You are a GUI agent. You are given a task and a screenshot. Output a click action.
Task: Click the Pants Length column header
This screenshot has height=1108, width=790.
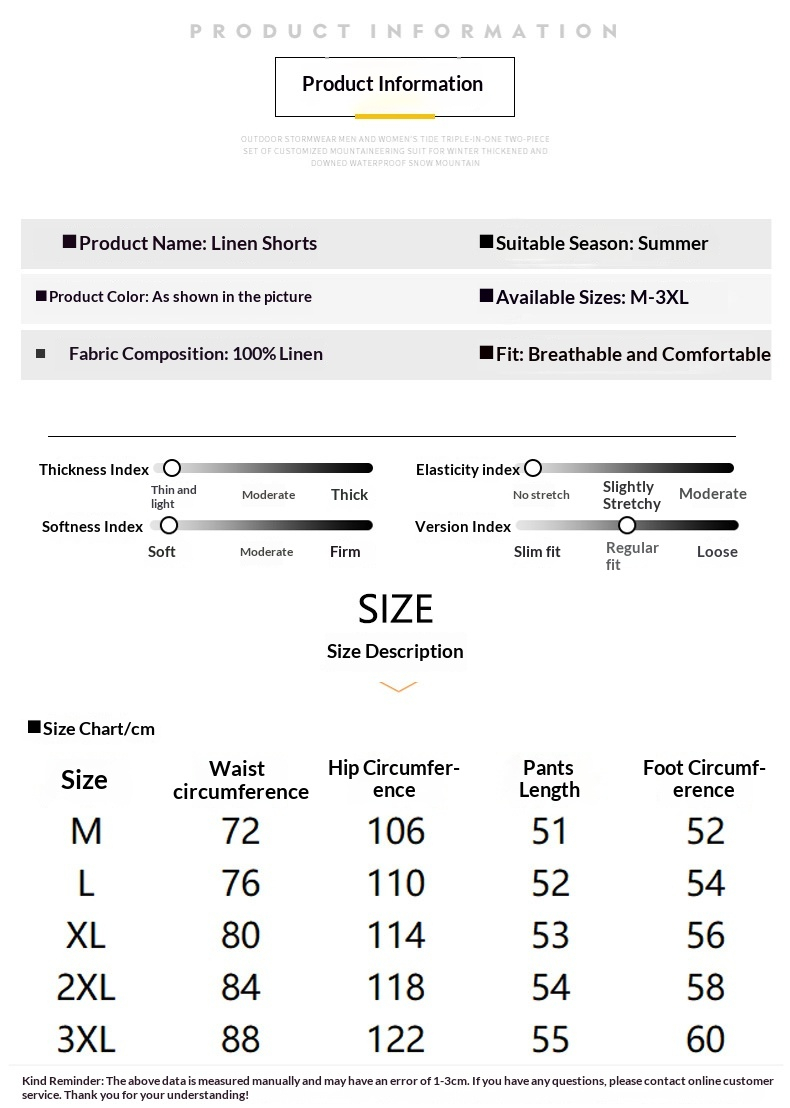pyautogui.click(x=549, y=779)
